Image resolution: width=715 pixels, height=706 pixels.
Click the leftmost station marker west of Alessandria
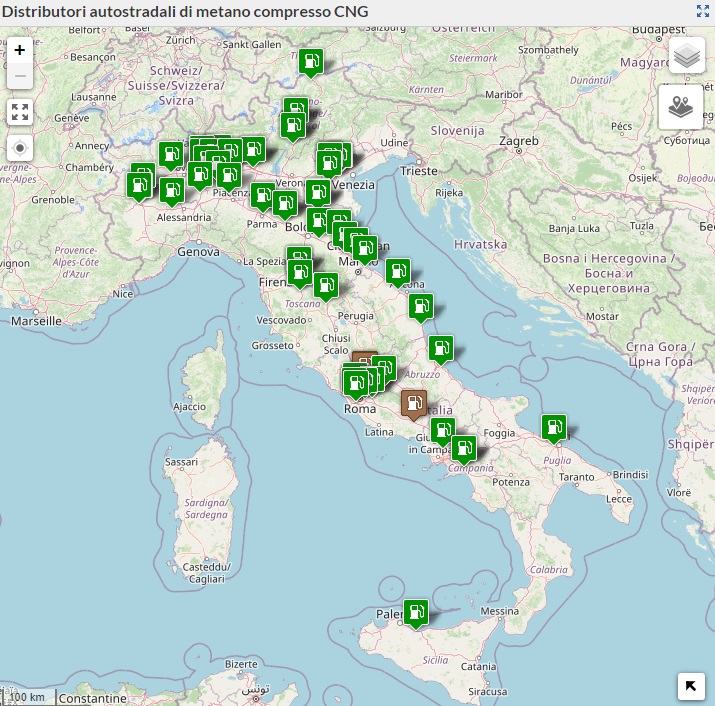pos(139,187)
